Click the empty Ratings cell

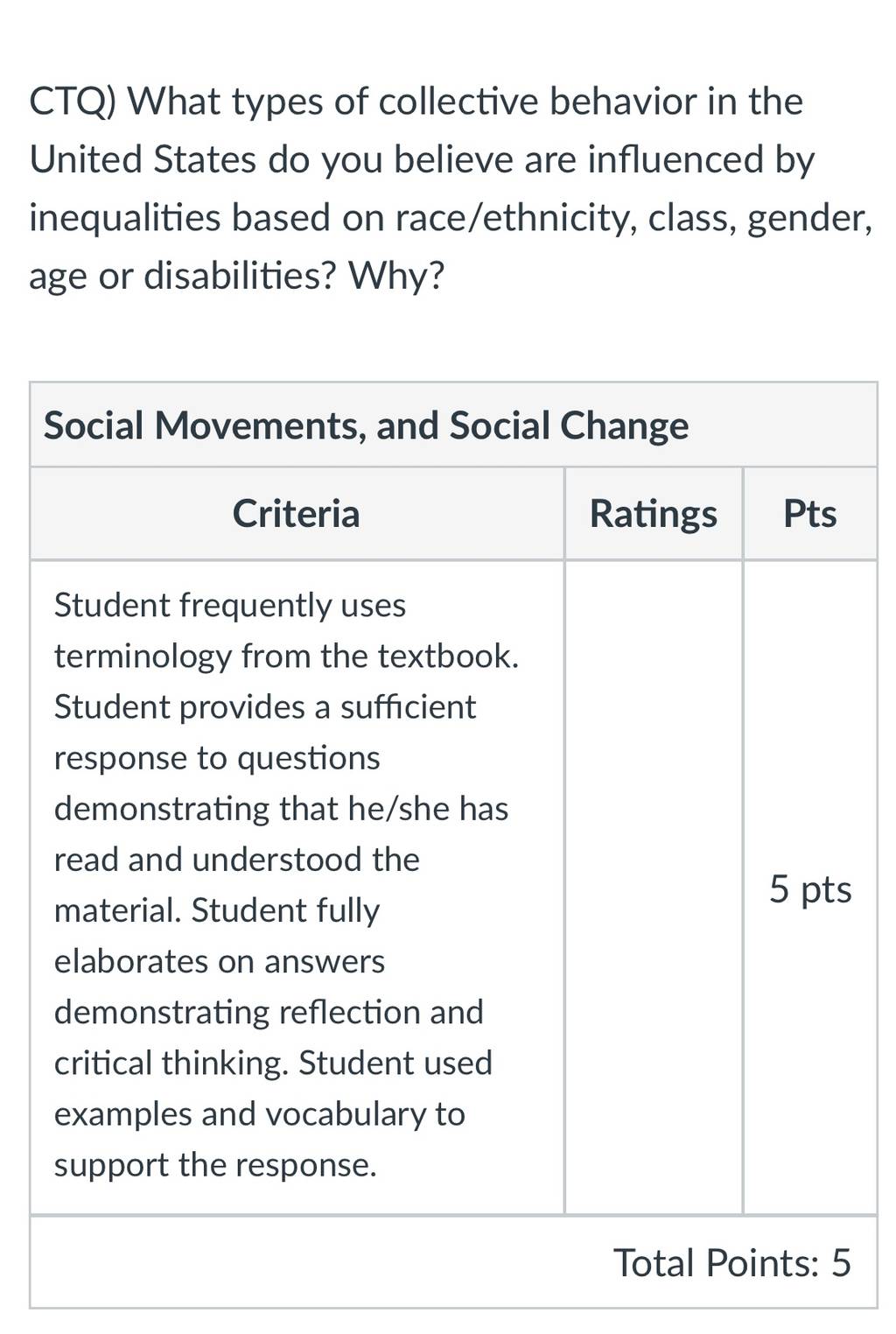tap(654, 887)
